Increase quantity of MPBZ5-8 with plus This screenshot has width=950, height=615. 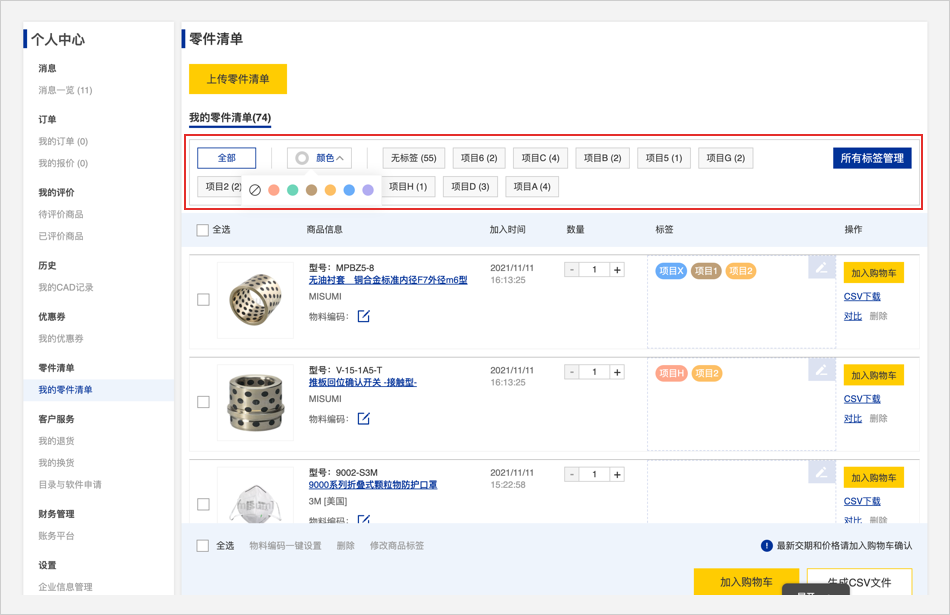click(617, 270)
